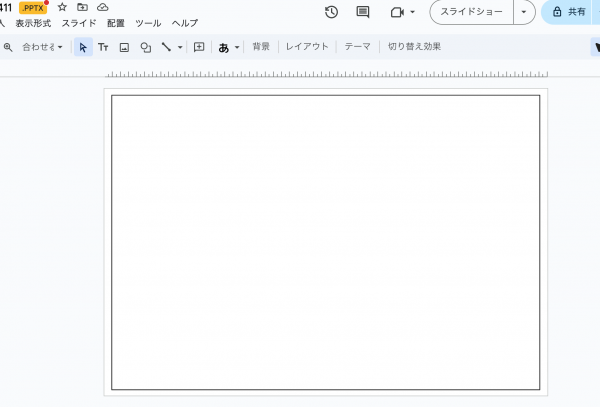Screen dimensions: 600x407
Task: Open the 表示形式 menu
Action: [33, 23]
